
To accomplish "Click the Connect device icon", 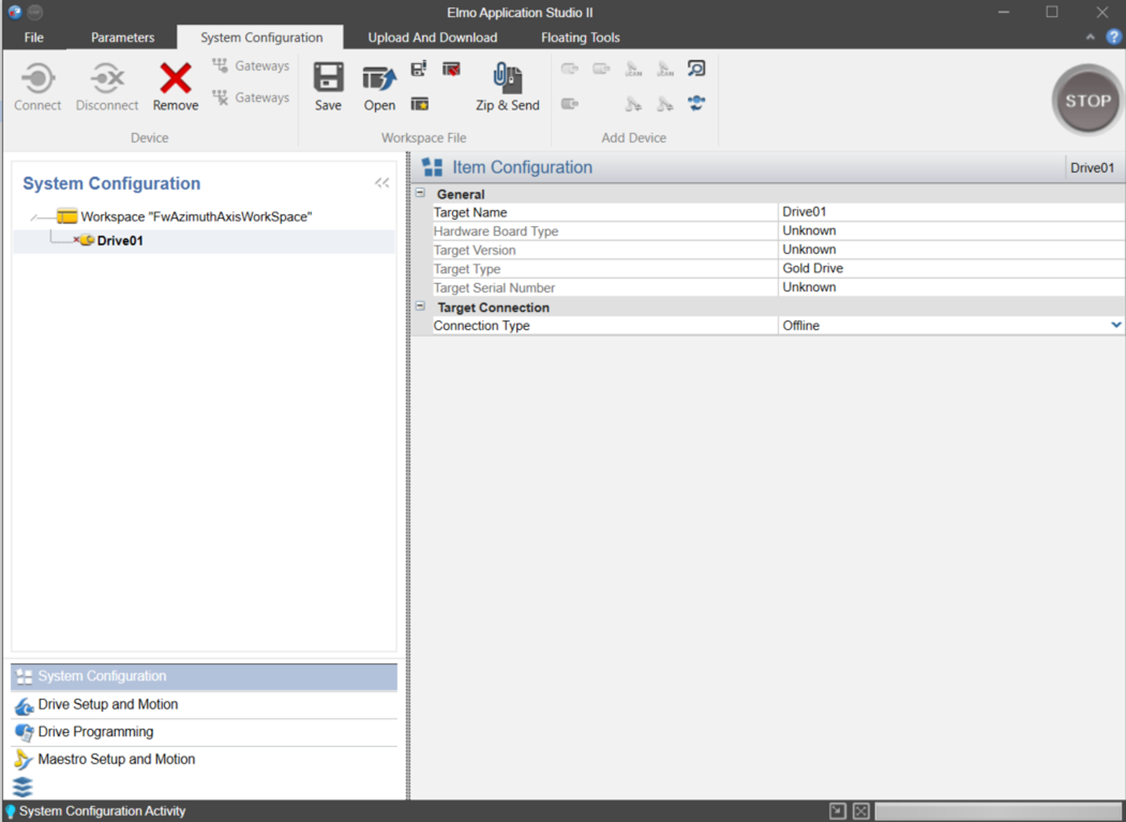I will (x=38, y=78).
